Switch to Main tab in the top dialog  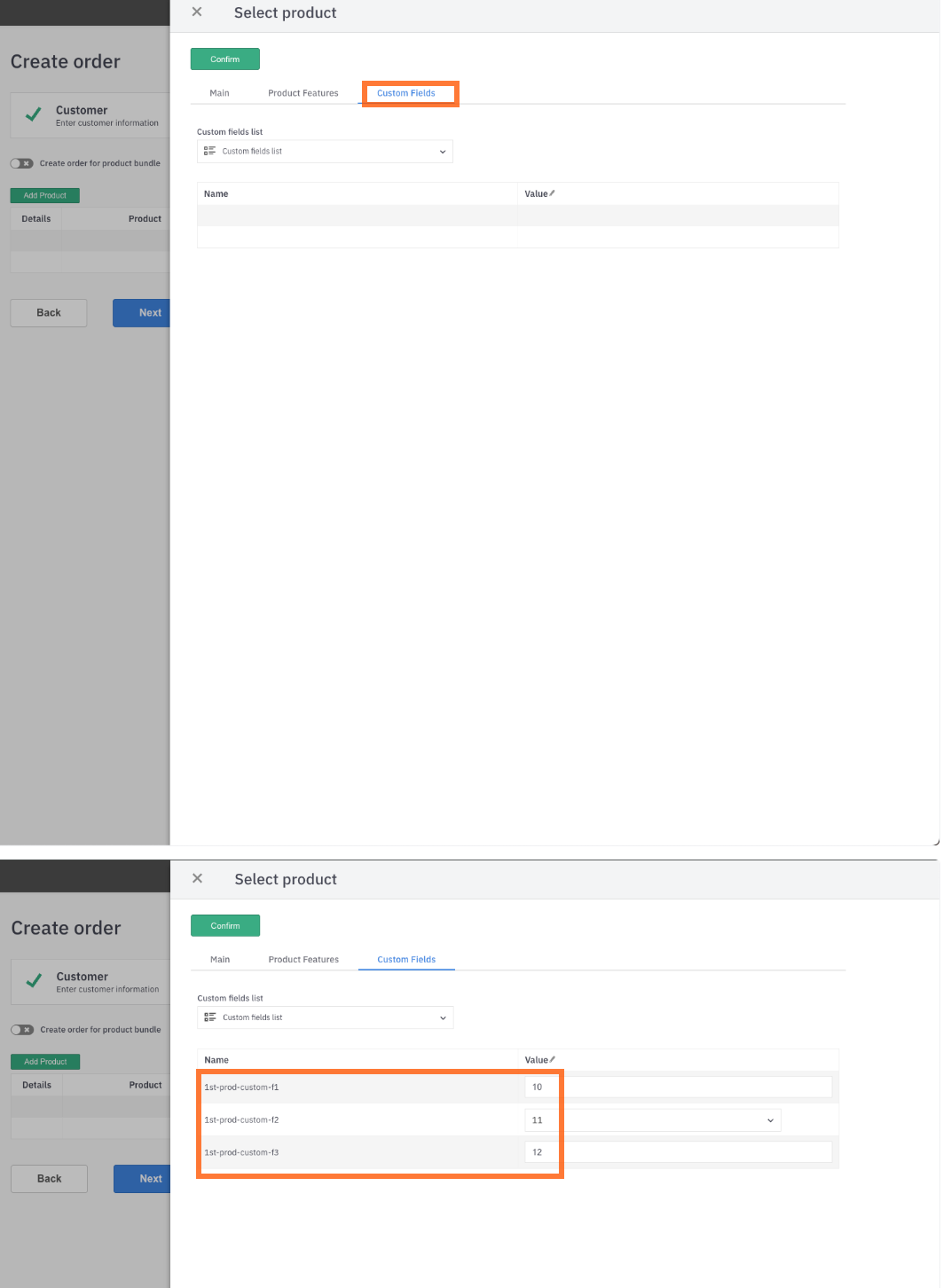pyautogui.click(x=219, y=93)
